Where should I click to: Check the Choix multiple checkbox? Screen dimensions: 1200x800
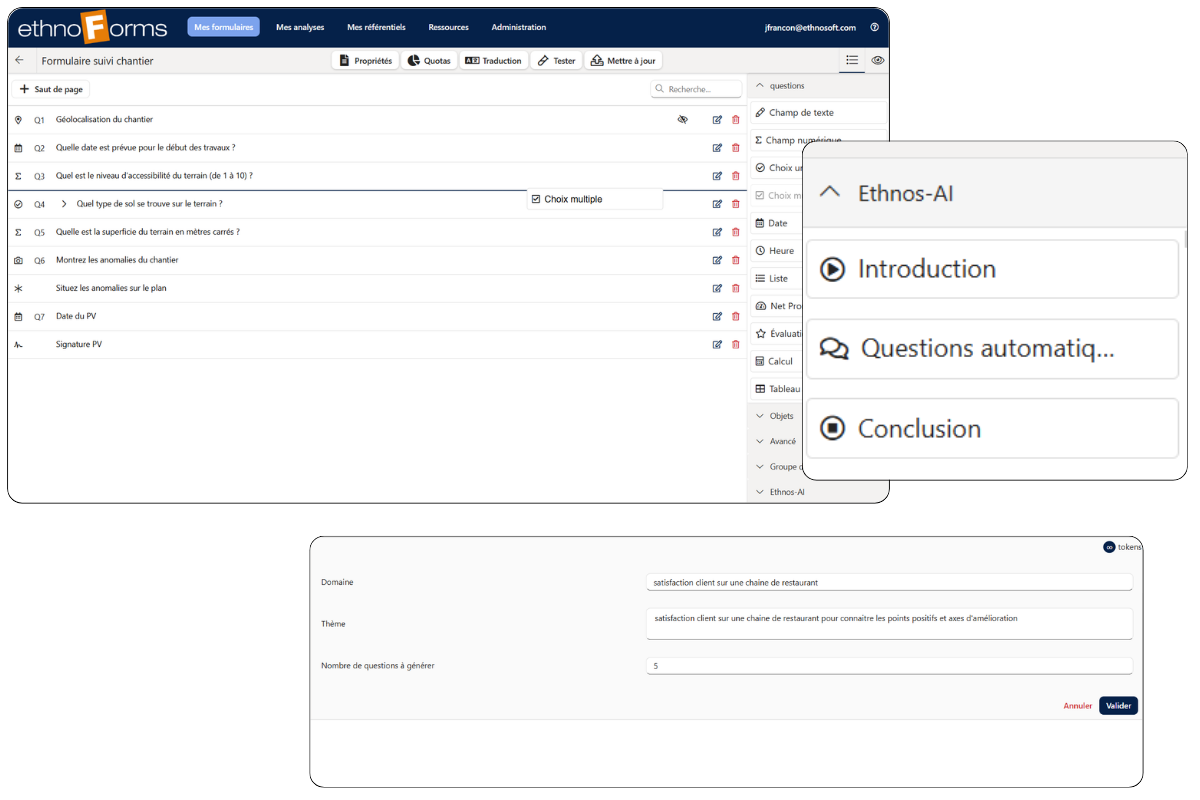click(538, 198)
